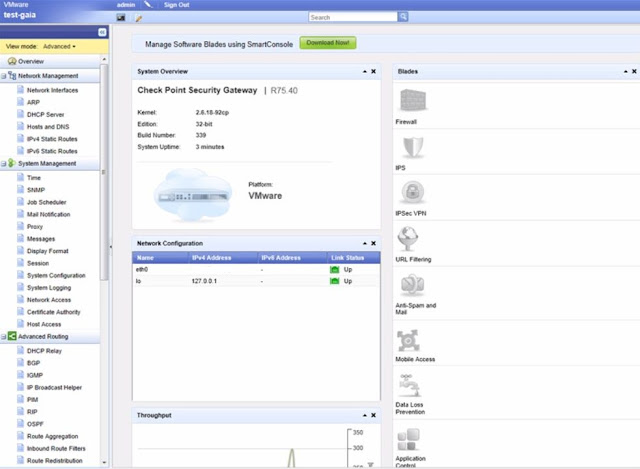The width and height of the screenshot is (640, 469).
Task: Sort by the Name column header
Action: point(160,258)
